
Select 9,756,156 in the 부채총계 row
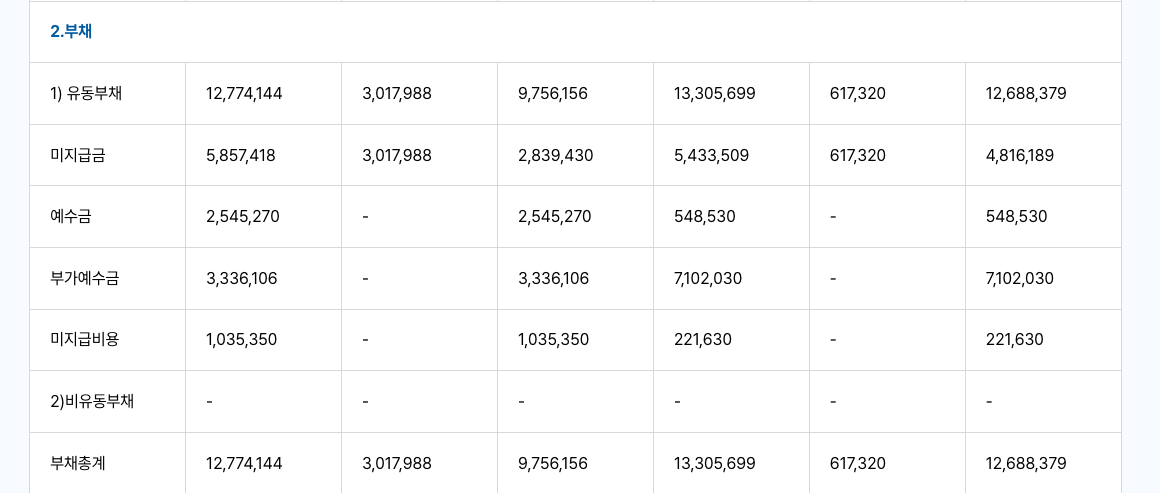point(552,463)
